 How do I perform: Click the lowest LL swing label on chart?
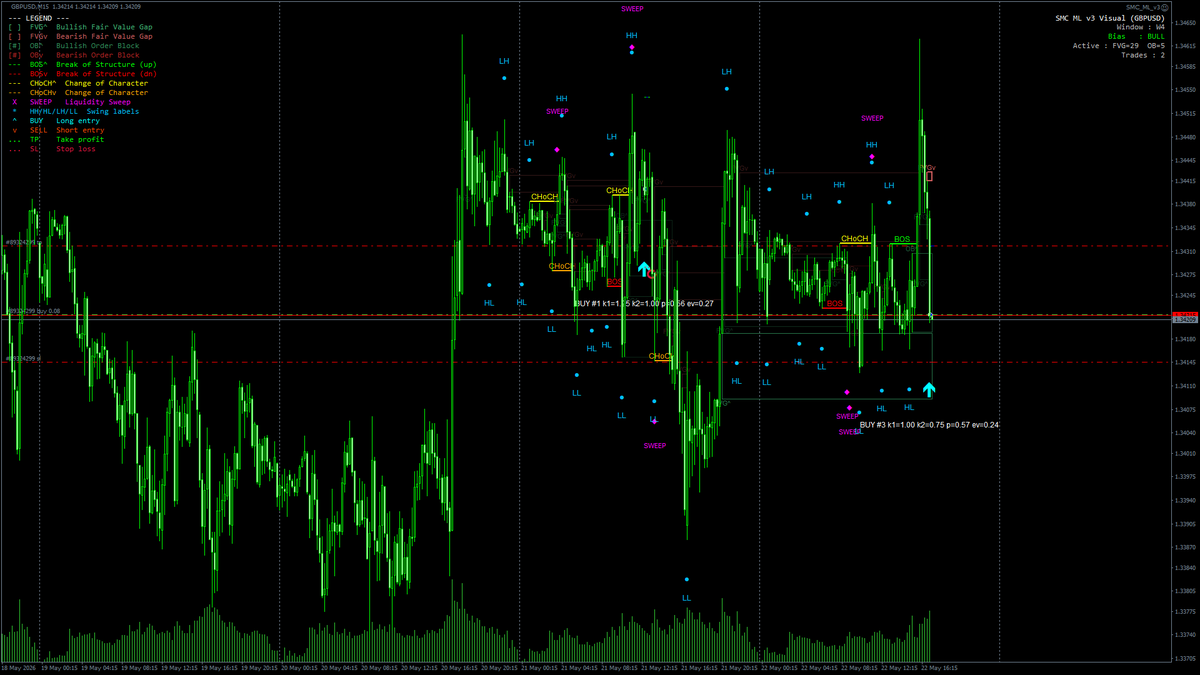[x=686, y=598]
